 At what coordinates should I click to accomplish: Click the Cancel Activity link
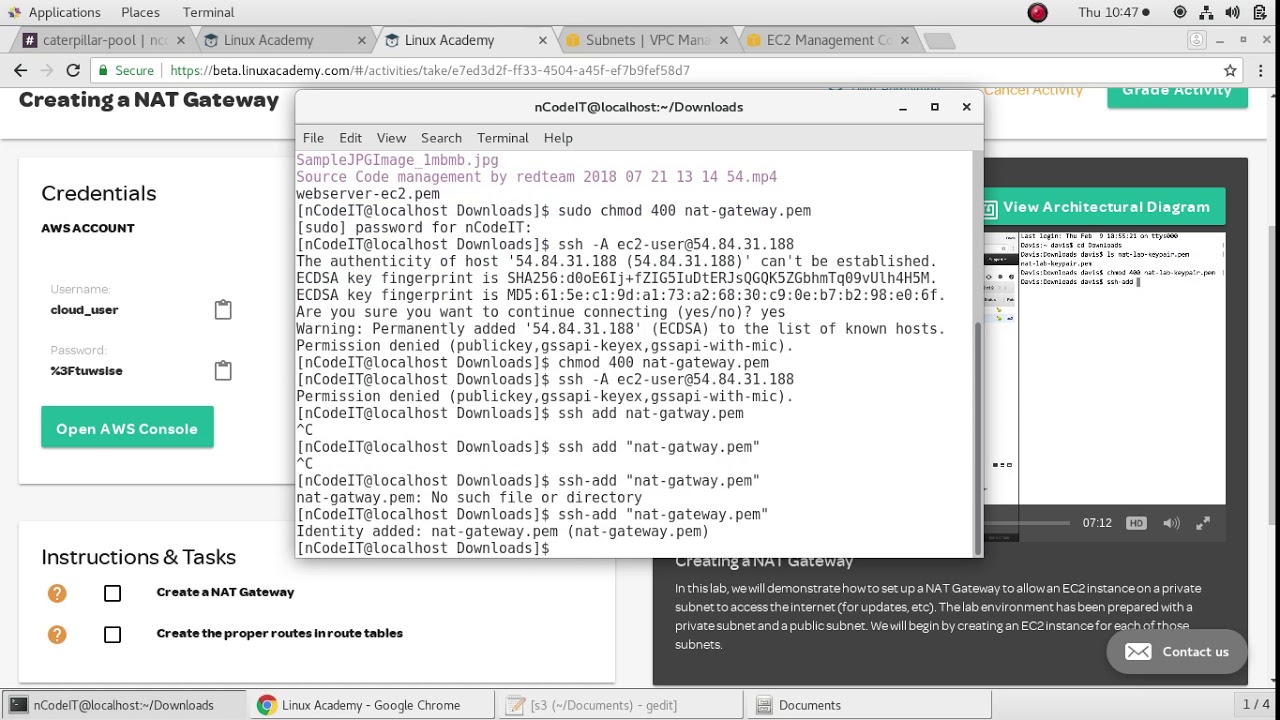(x=1033, y=90)
